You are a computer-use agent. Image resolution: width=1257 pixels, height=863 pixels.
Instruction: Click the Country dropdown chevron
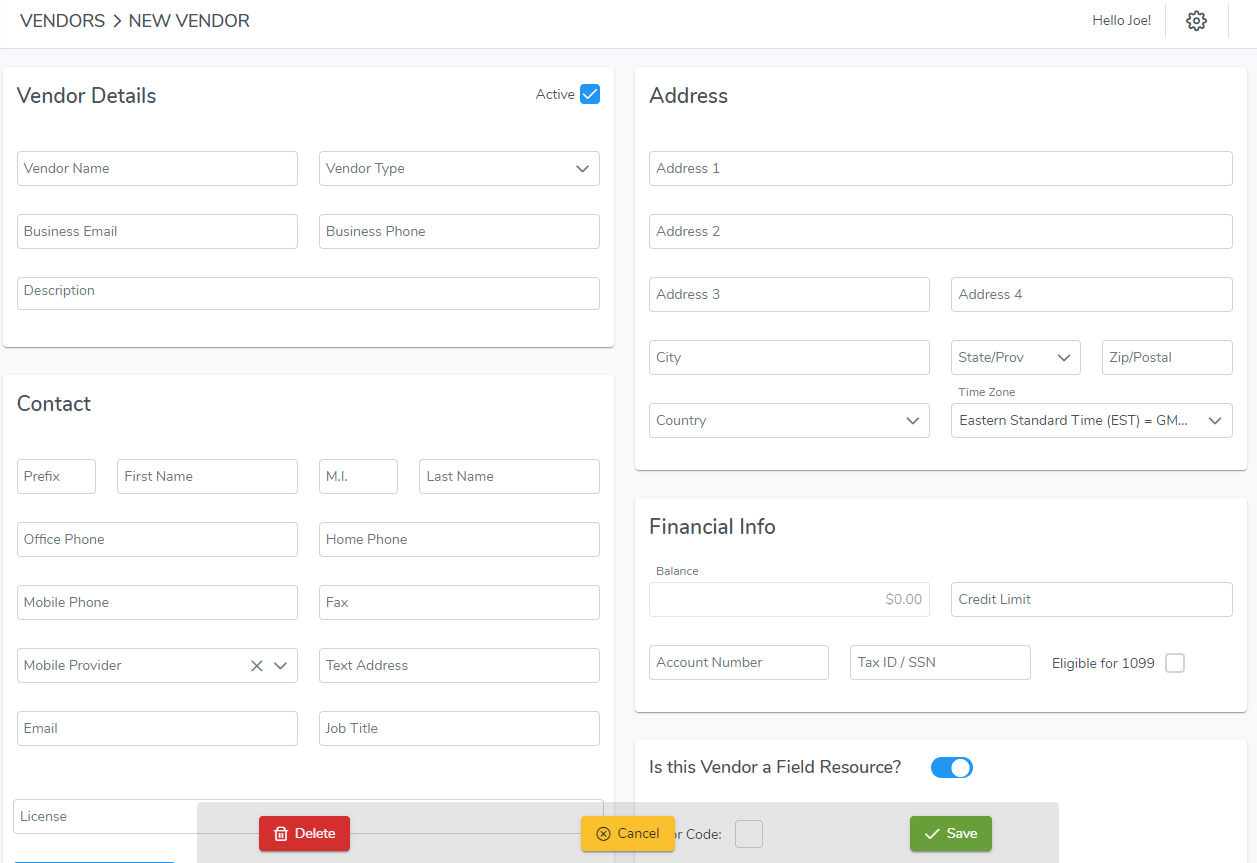(x=912, y=420)
